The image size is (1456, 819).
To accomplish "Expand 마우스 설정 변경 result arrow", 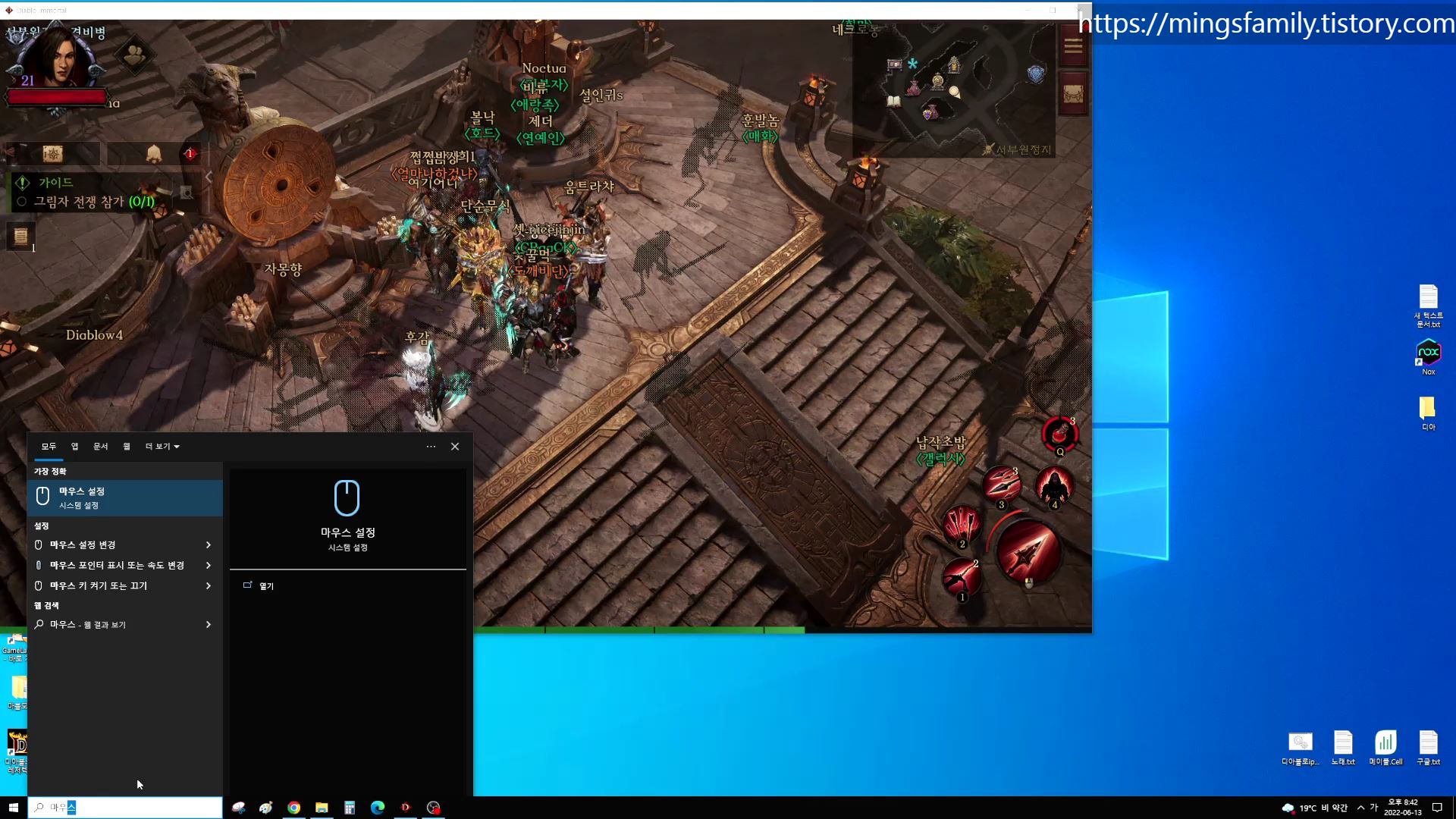I will 209,544.
